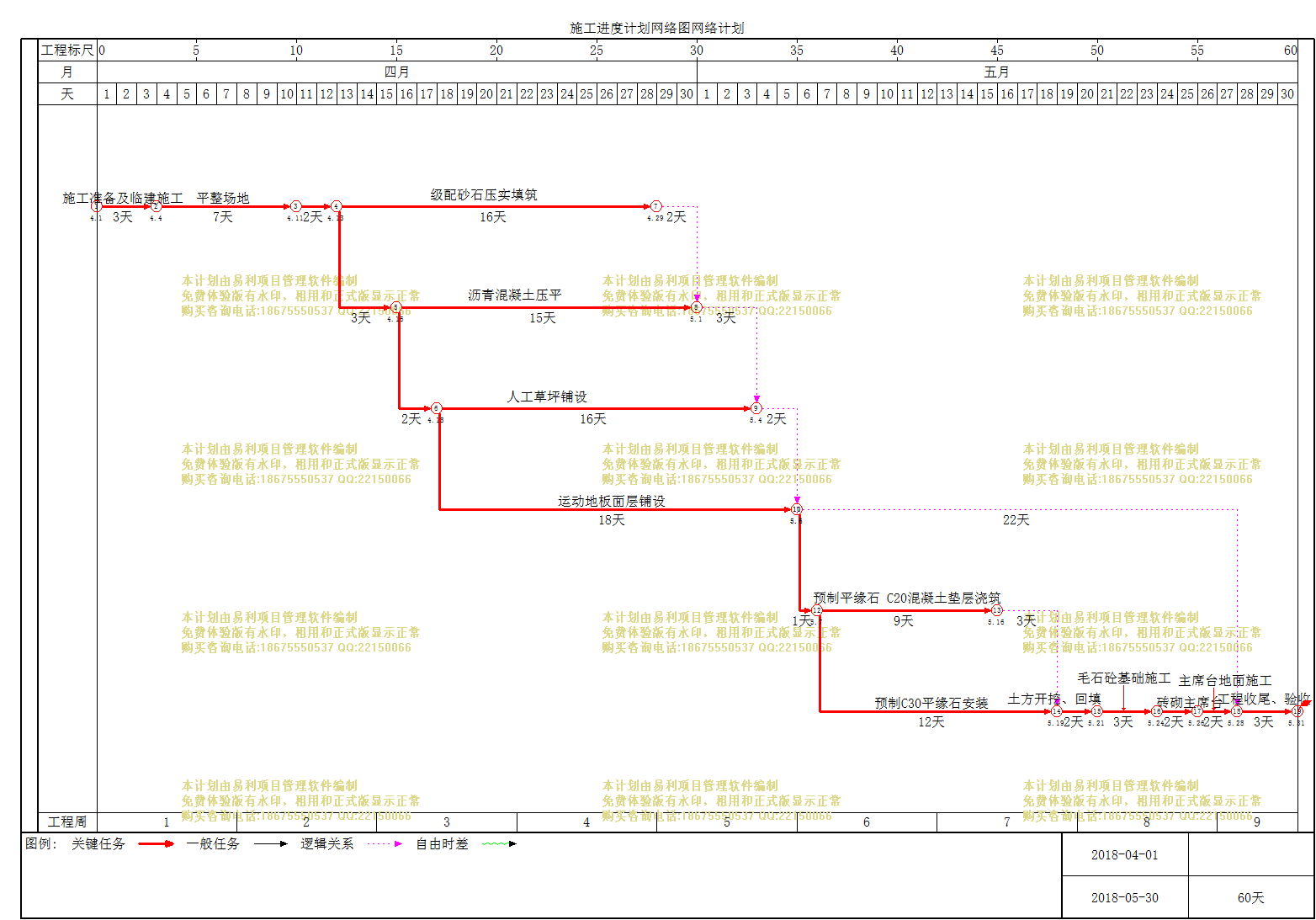
Task: Click the magenta dotted arrow in legend
Action: coord(385,843)
